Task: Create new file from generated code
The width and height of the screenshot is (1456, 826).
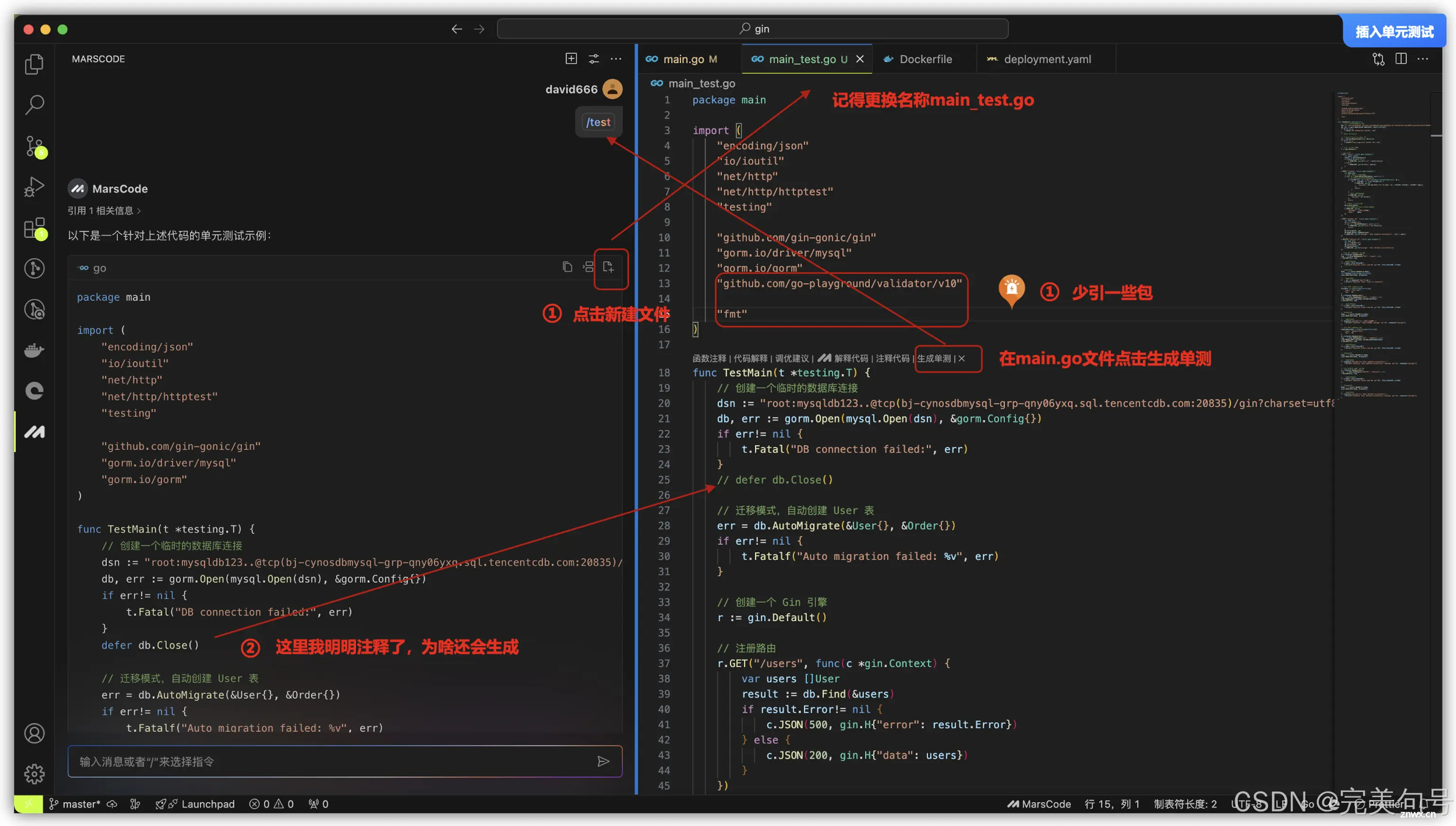Action: tap(608, 267)
